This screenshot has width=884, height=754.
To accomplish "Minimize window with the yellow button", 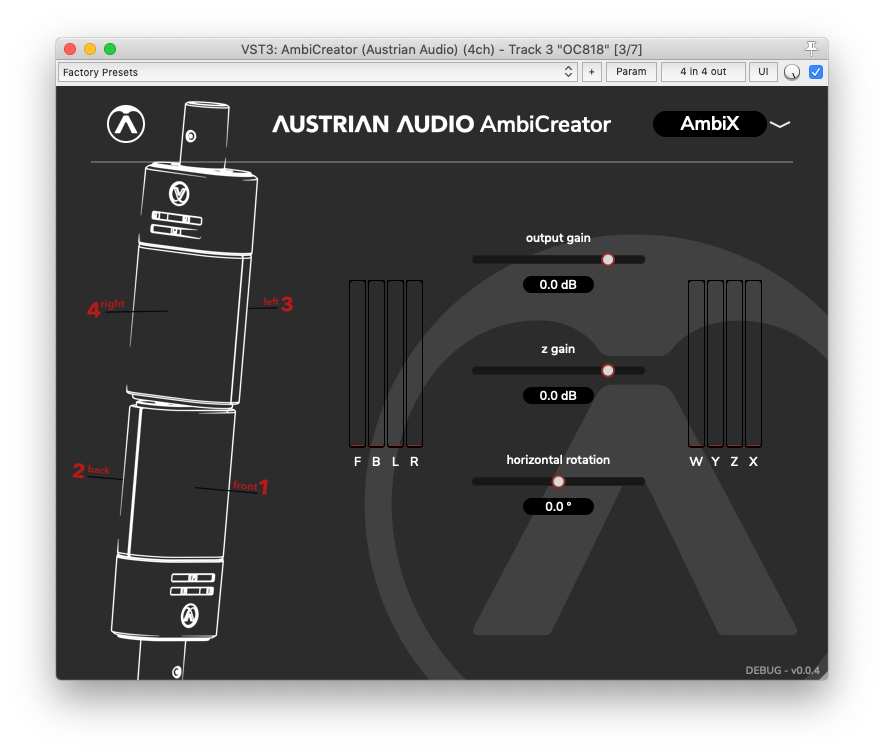I will (x=90, y=49).
